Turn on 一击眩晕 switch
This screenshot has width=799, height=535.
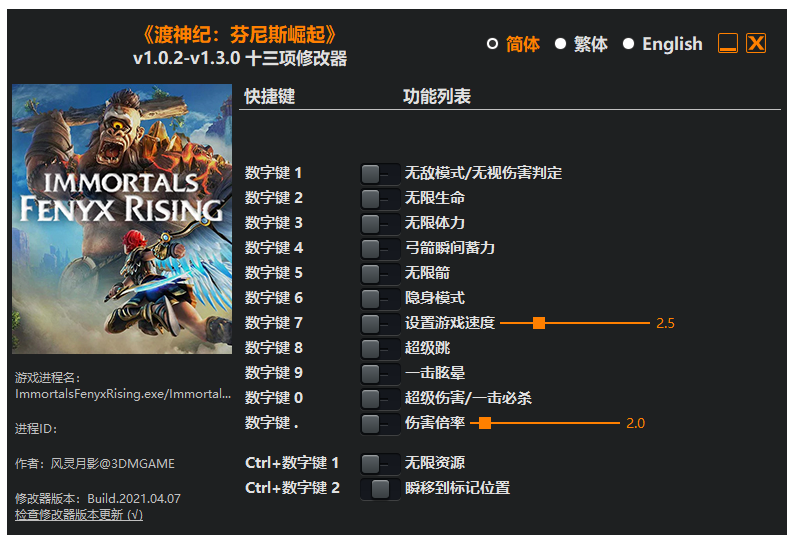(380, 373)
